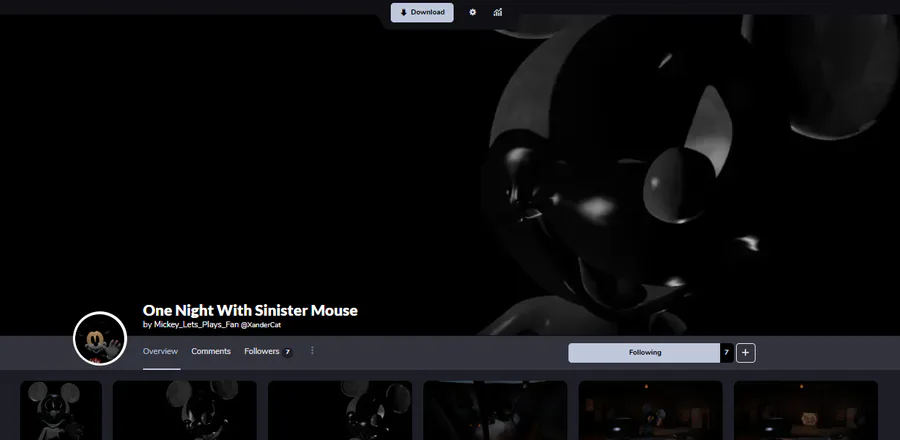Switch to the Comments tab
Image resolution: width=900 pixels, height=440 pixels.
(x=211, y=351)
